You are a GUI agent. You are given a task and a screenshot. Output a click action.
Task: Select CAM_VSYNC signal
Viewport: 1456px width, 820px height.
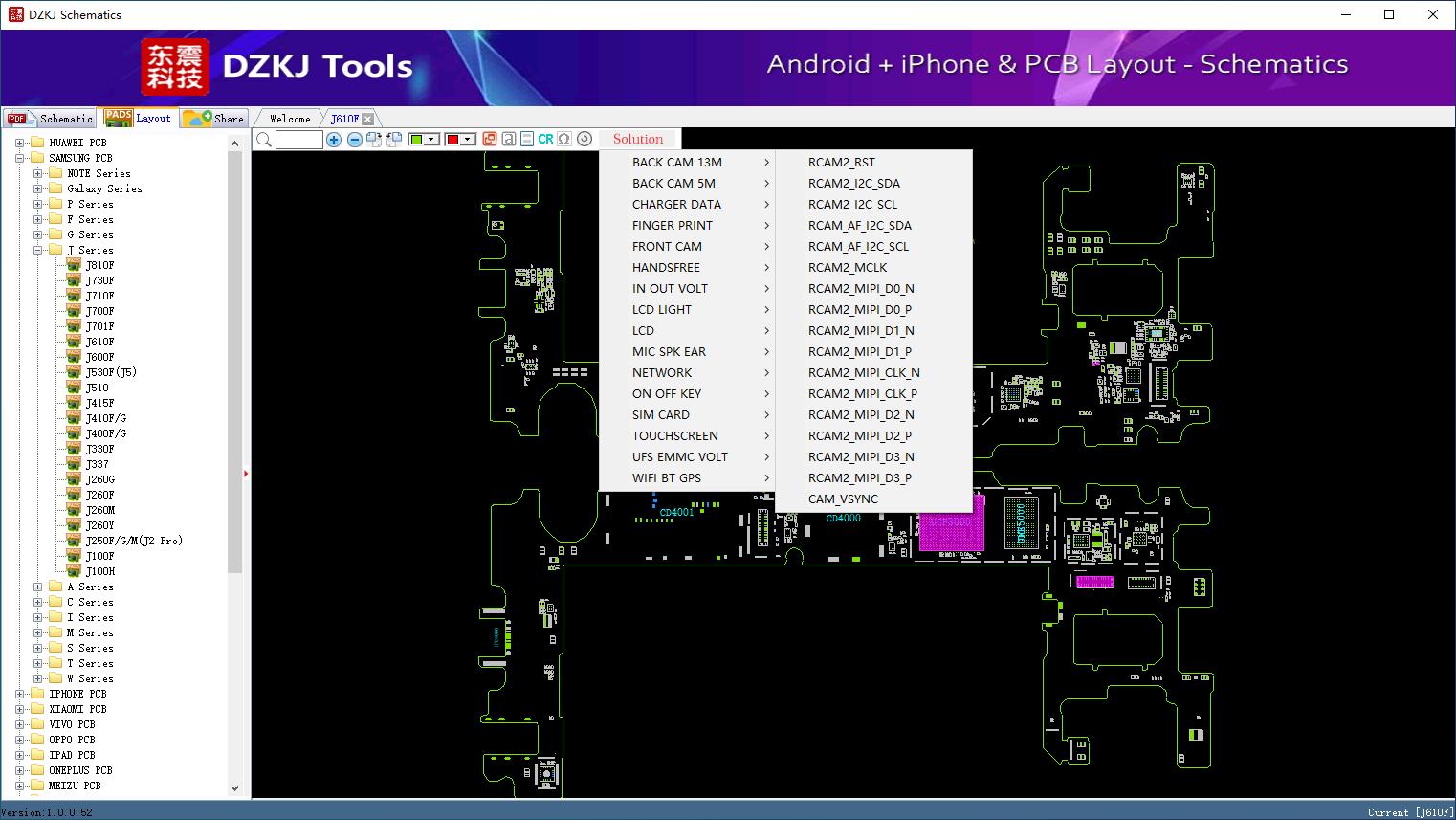point(874,499)
